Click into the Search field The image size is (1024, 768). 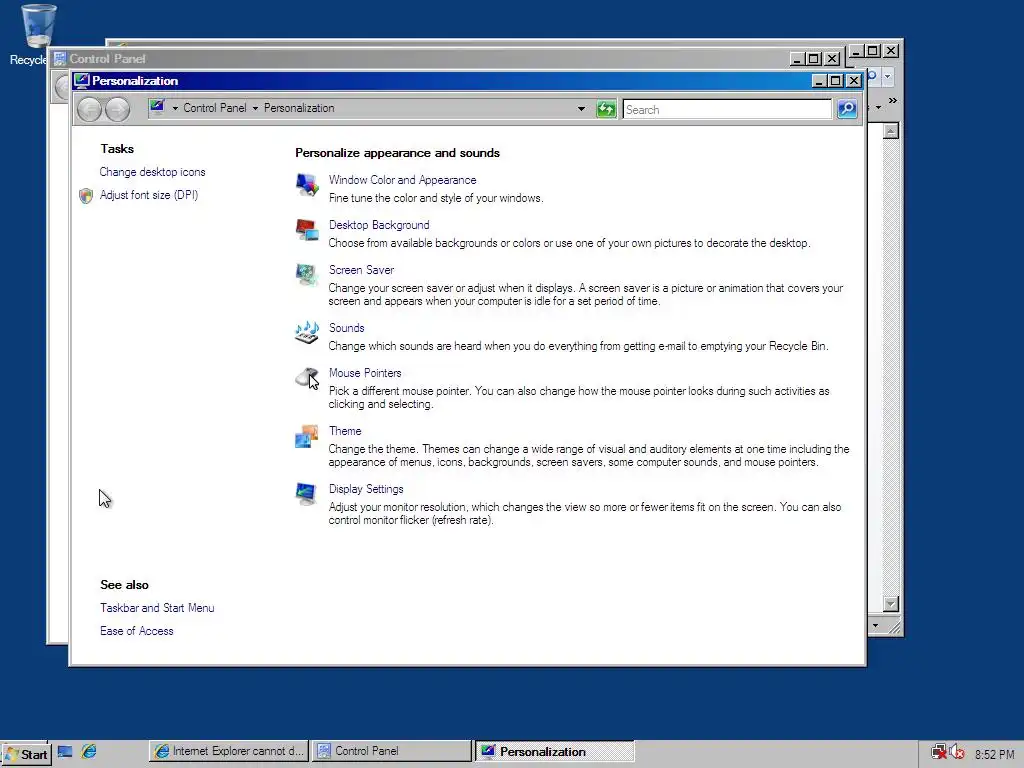[x=727, y=109]
